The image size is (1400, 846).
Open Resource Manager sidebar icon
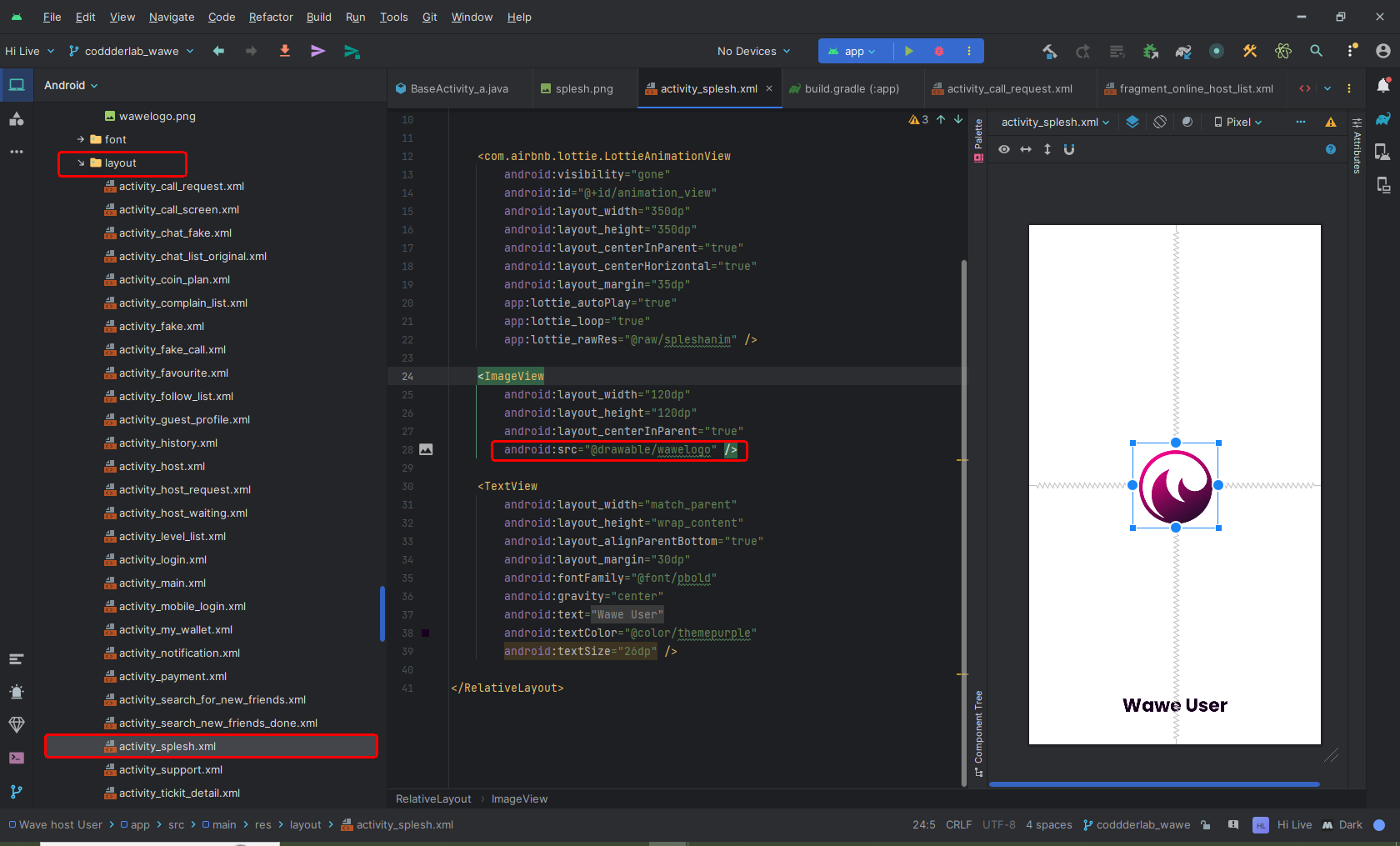(x=17, y=119)
